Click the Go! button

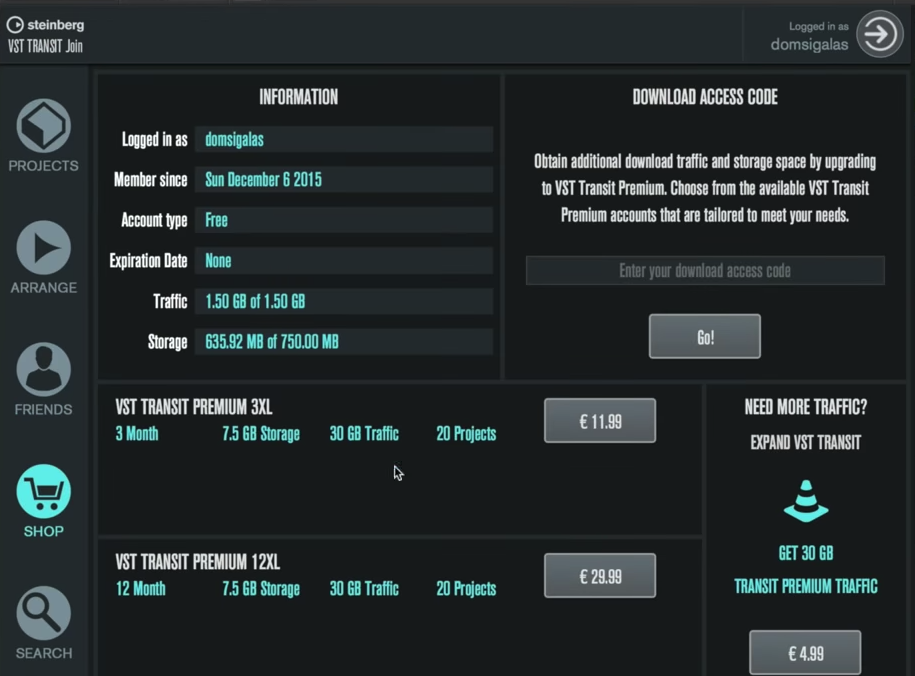click(704, 336)
